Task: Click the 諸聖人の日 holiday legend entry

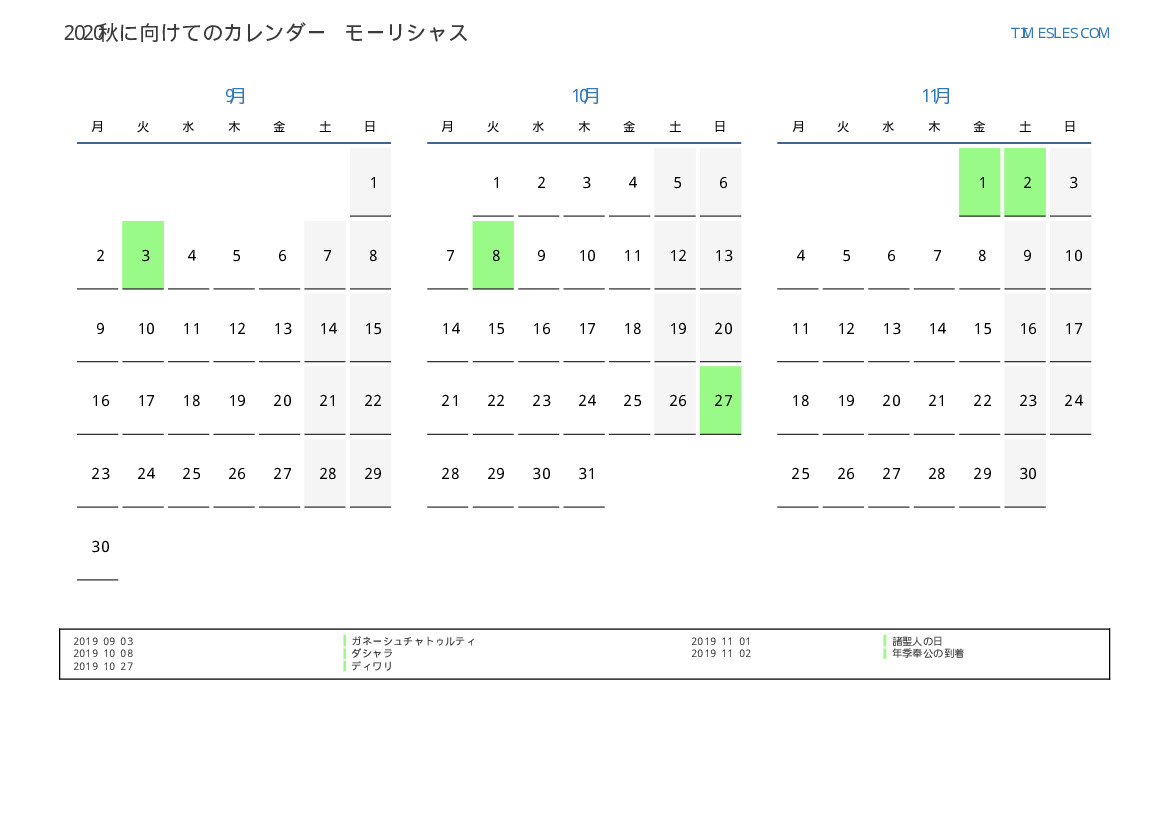Action: pyautogui.click(x=917, y=641)
